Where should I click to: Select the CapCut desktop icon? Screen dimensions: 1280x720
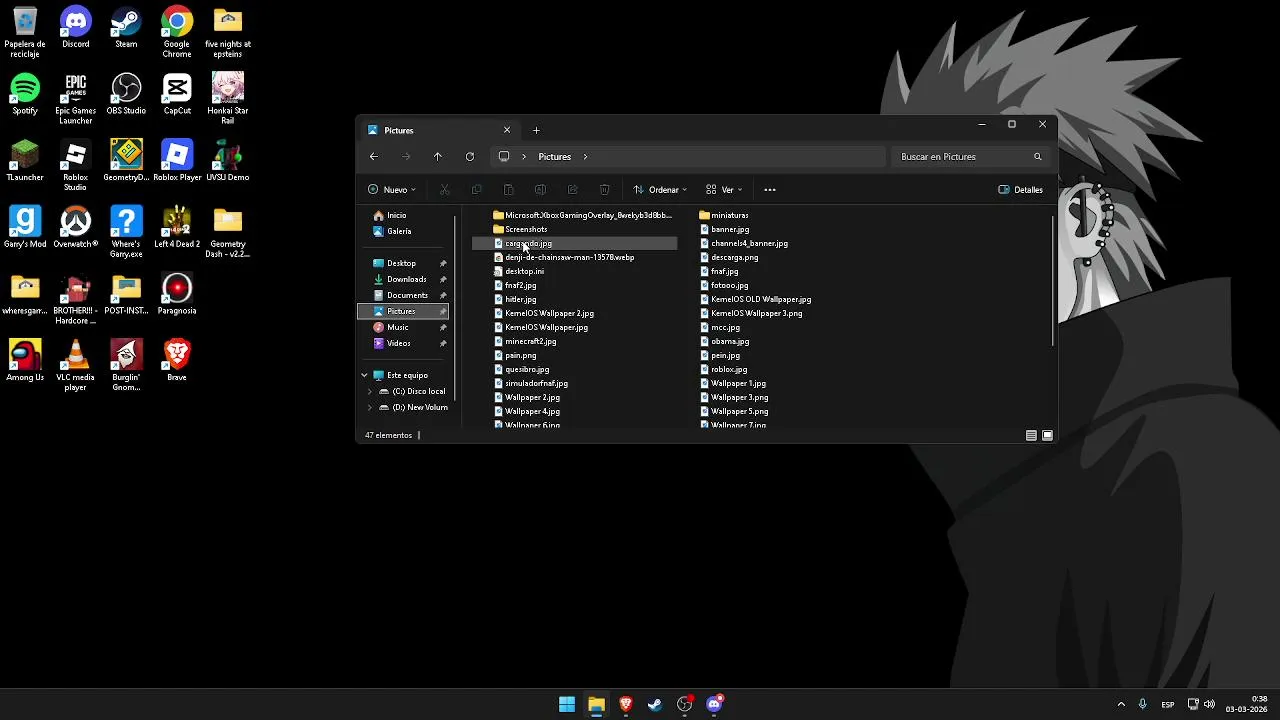pos(177,95)
